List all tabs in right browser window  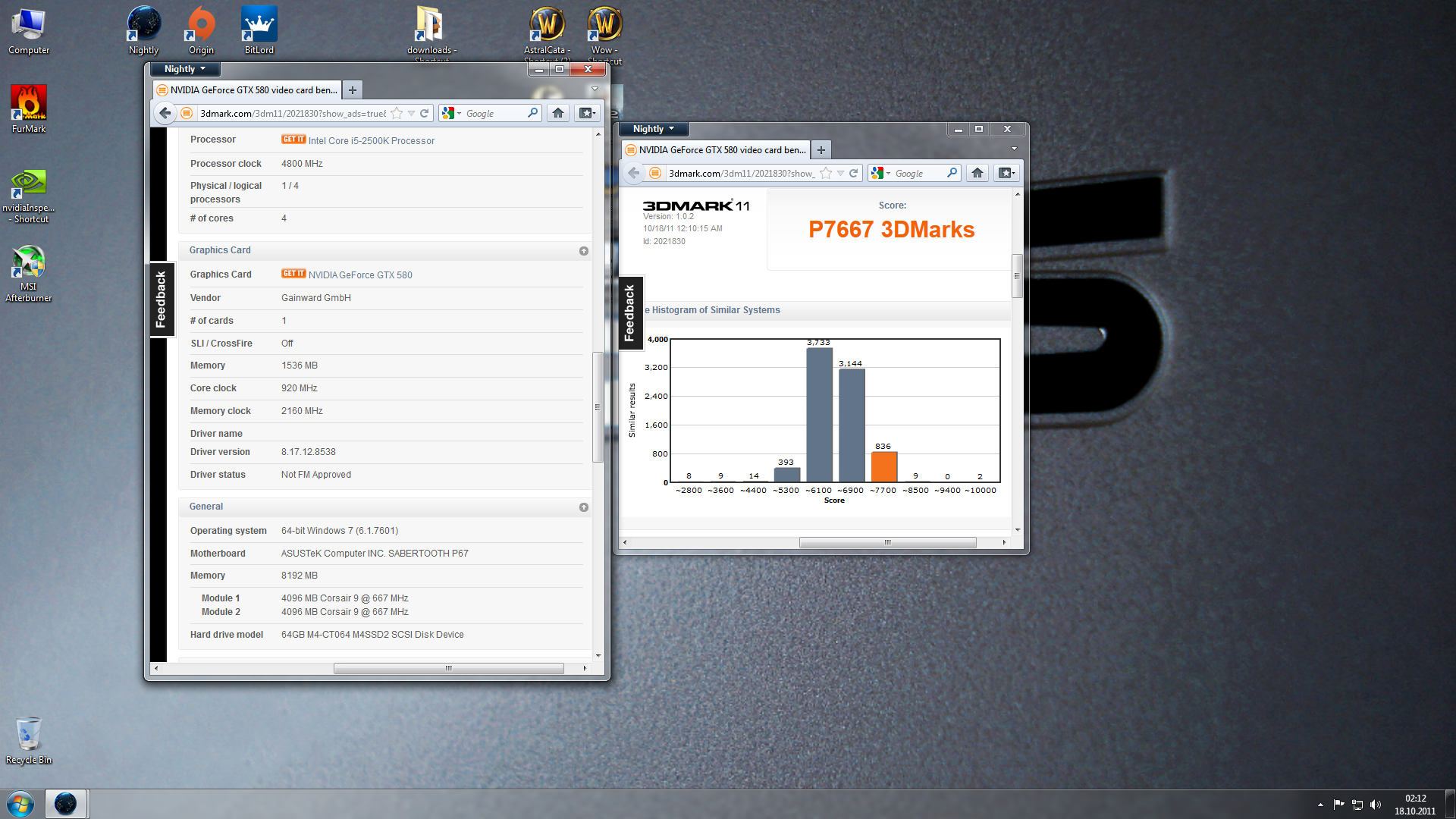1014,149
